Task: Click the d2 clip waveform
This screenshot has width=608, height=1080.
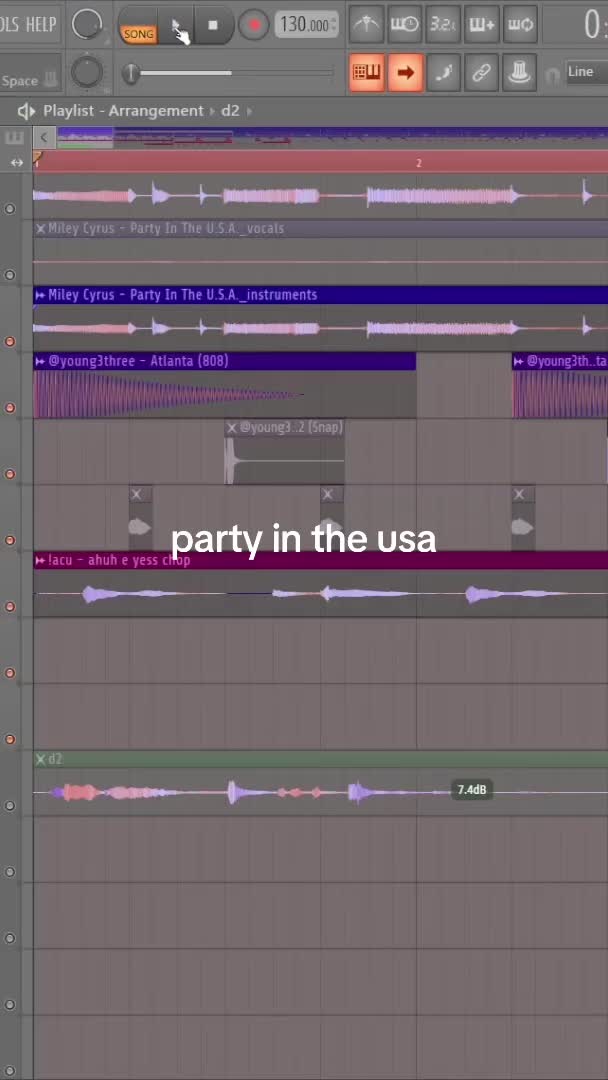Action: [x=320, y=792]
